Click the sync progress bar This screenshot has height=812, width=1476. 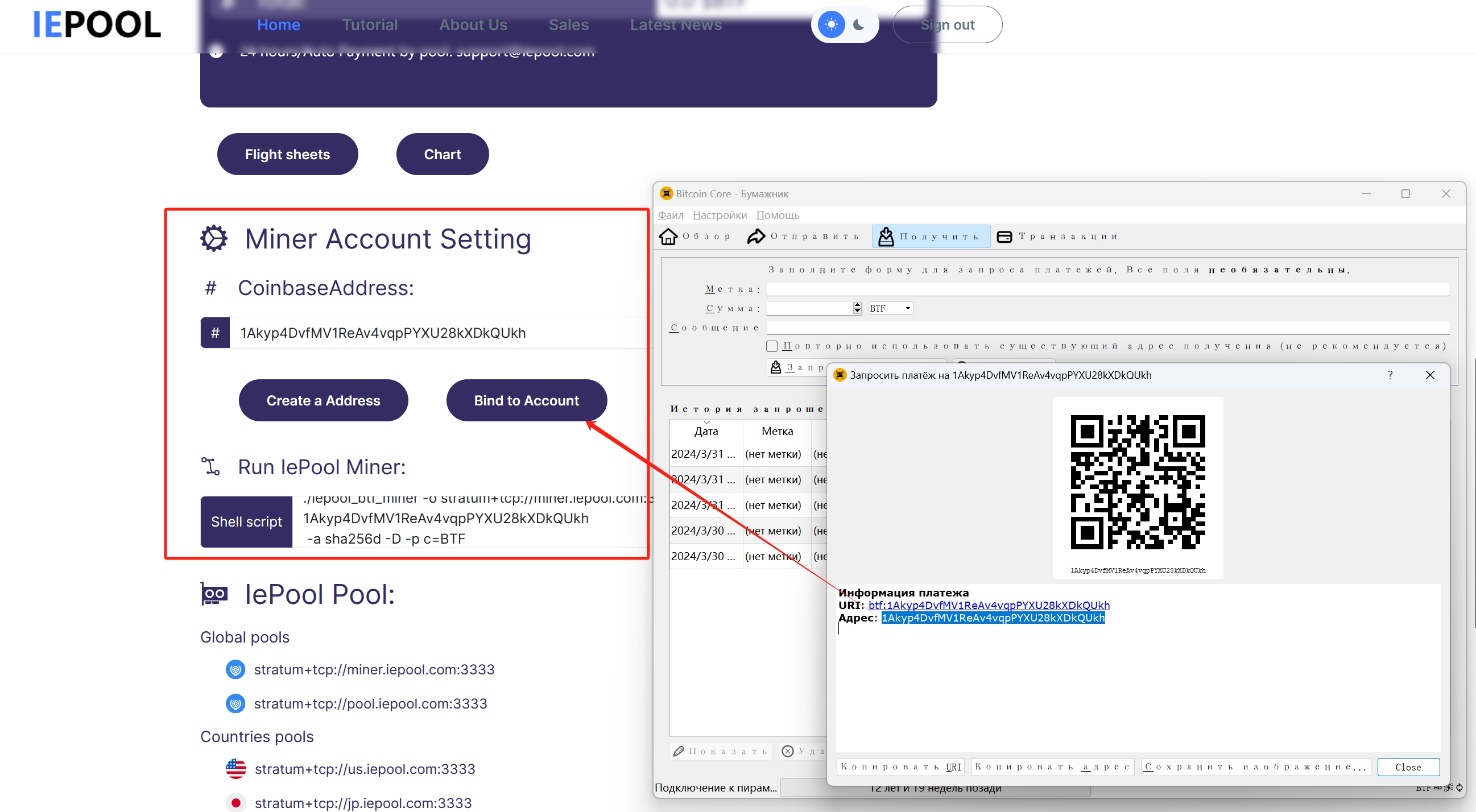[x=935, y=789]
